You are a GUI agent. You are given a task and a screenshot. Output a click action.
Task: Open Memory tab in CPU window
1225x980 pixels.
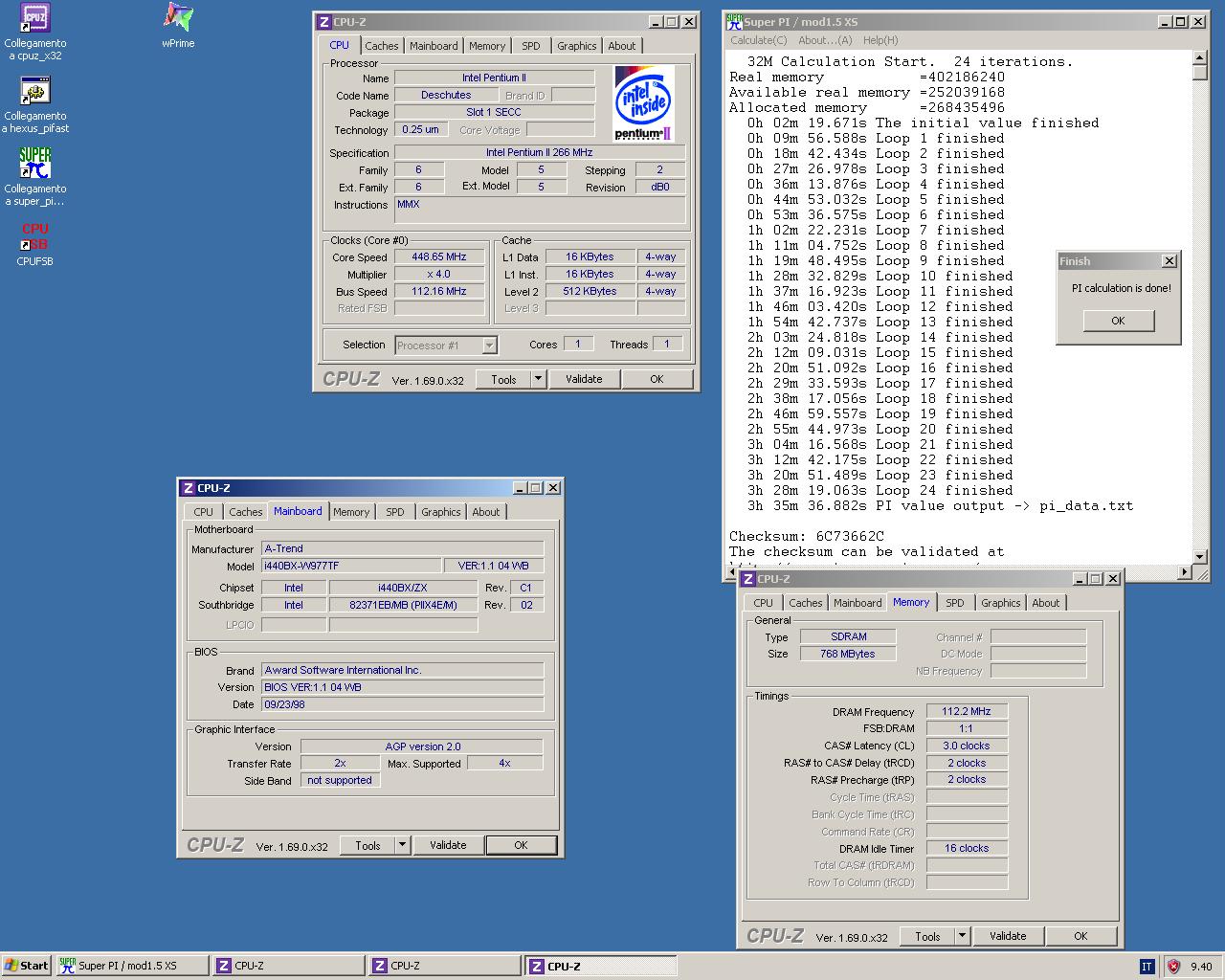pyautogui.click(x=487, y=46)
